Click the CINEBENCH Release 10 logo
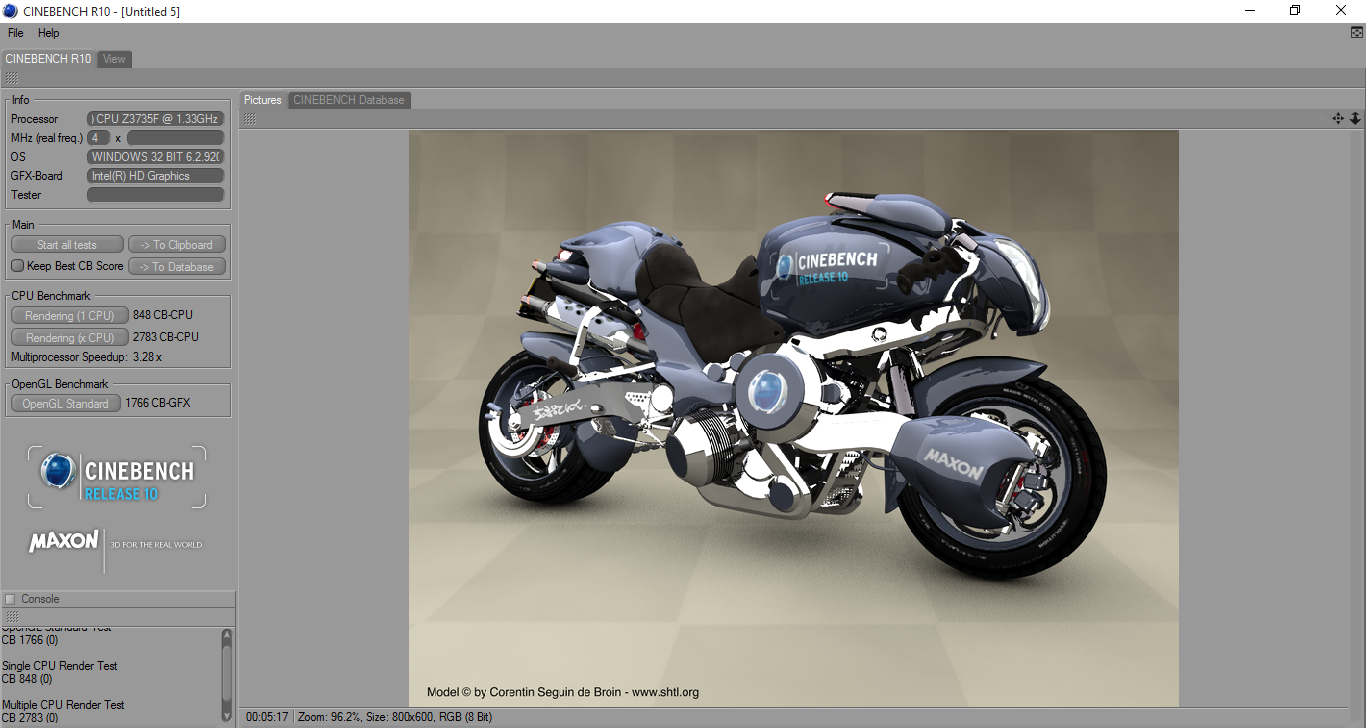This screenshot has width=1366, height=728. tap(117, 477)
